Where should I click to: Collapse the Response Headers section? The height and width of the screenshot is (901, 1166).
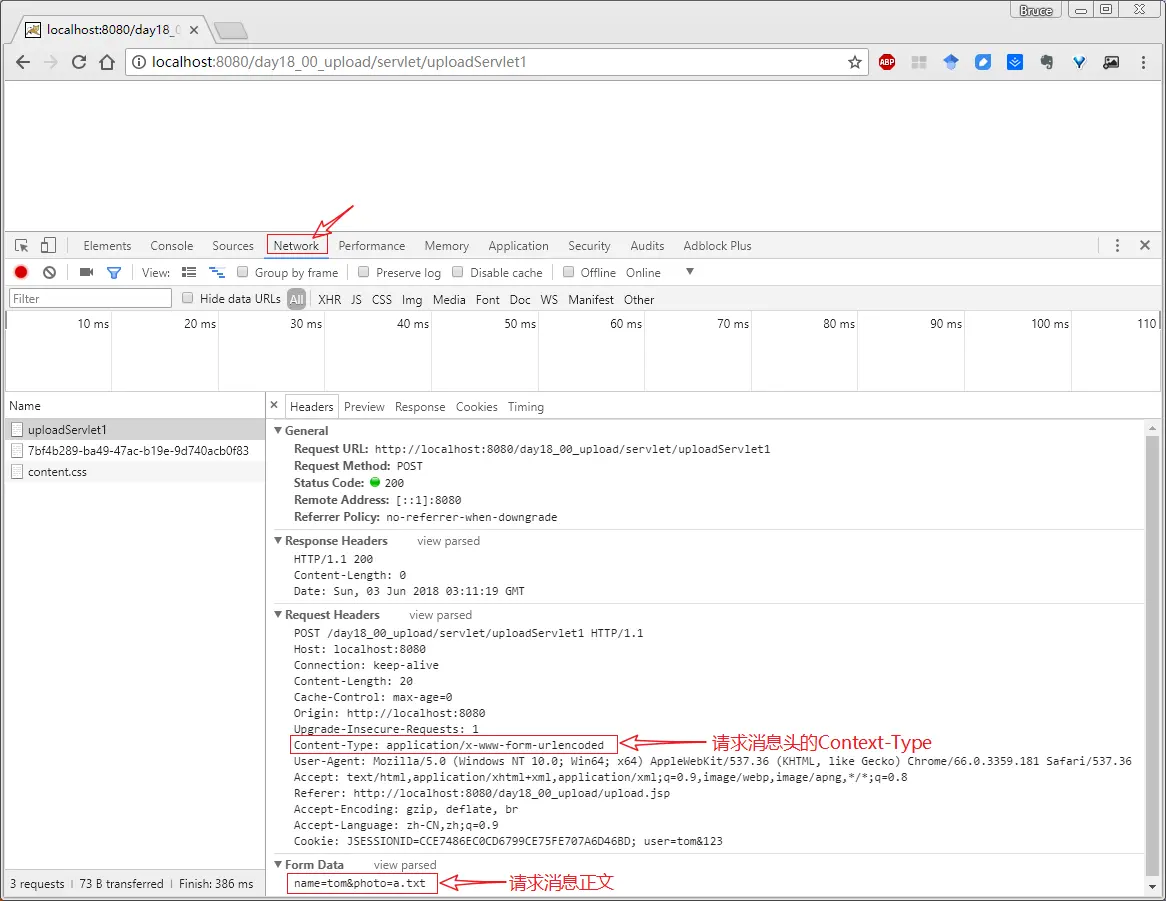coord(278,540)
